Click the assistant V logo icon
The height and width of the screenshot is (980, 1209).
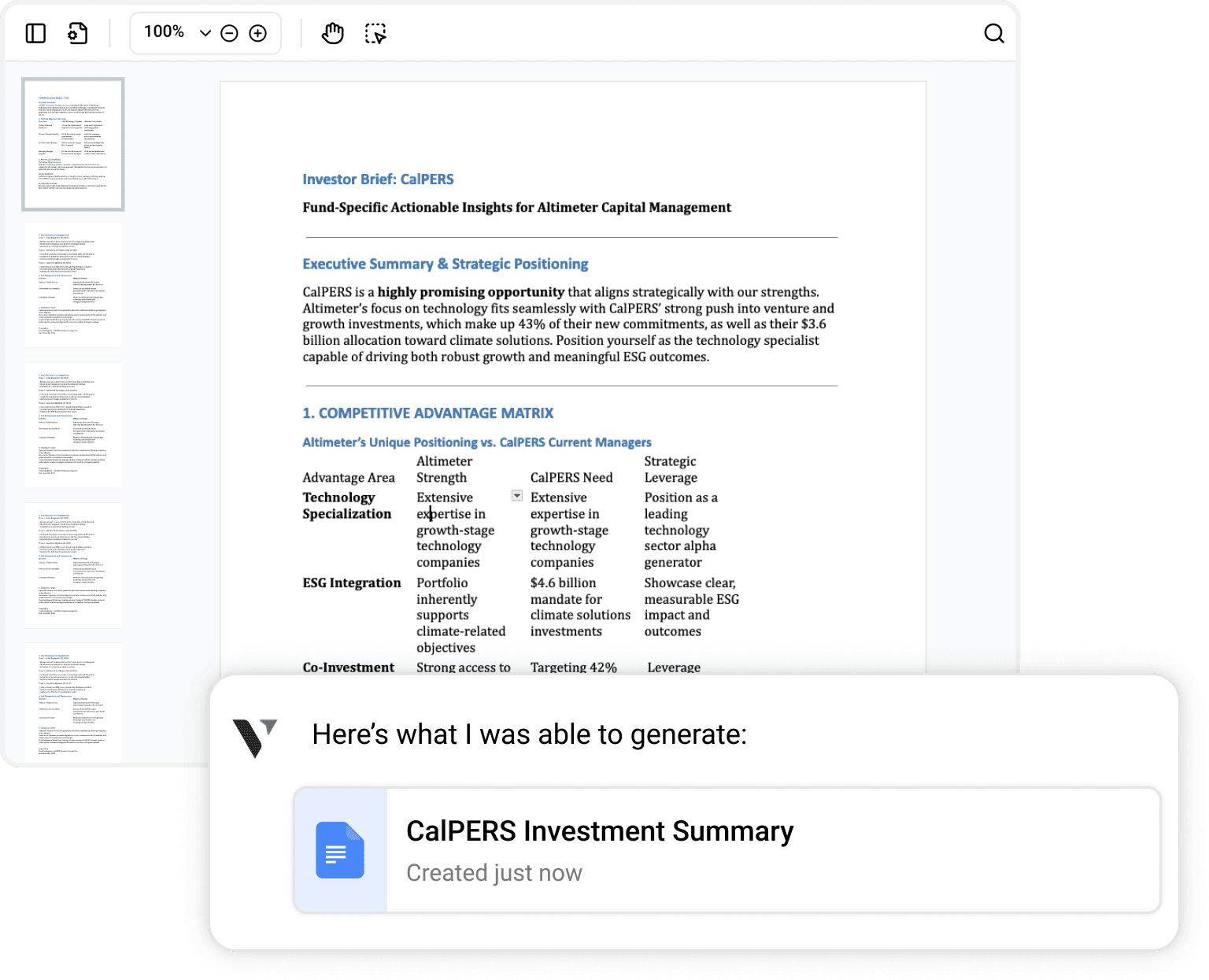click(x=255, y=738)
